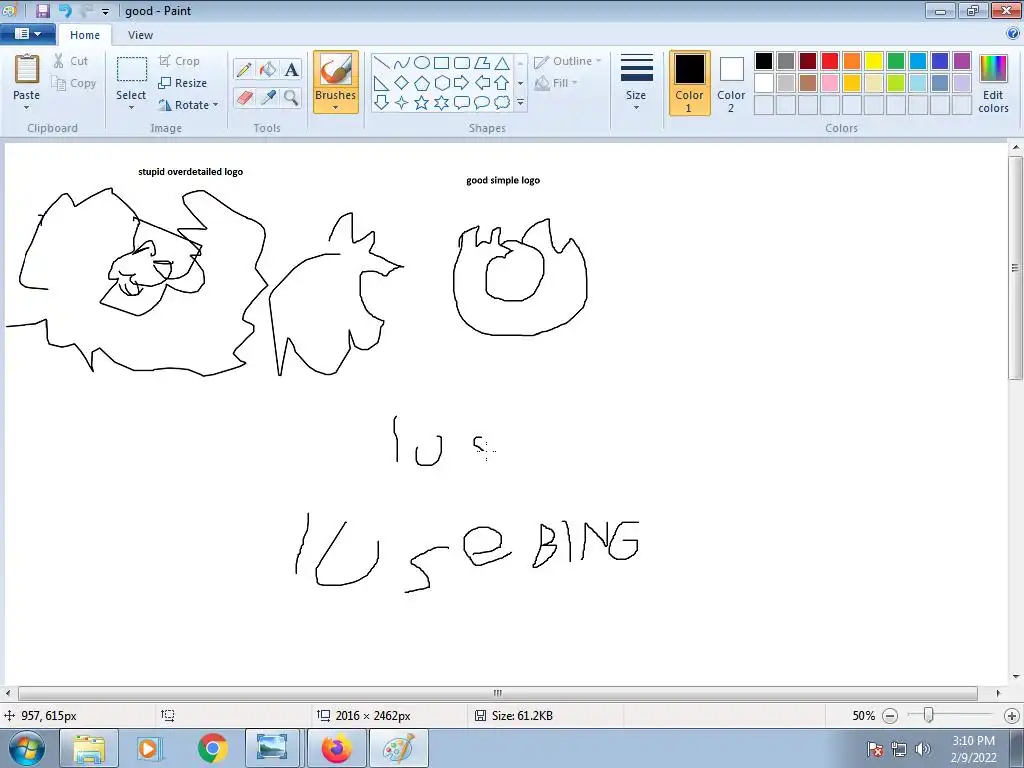Image resolution: width=1024 pixels, height=768 pixels.
Task: Click the Paste clipboard icon
Action: tap(27, 69)
